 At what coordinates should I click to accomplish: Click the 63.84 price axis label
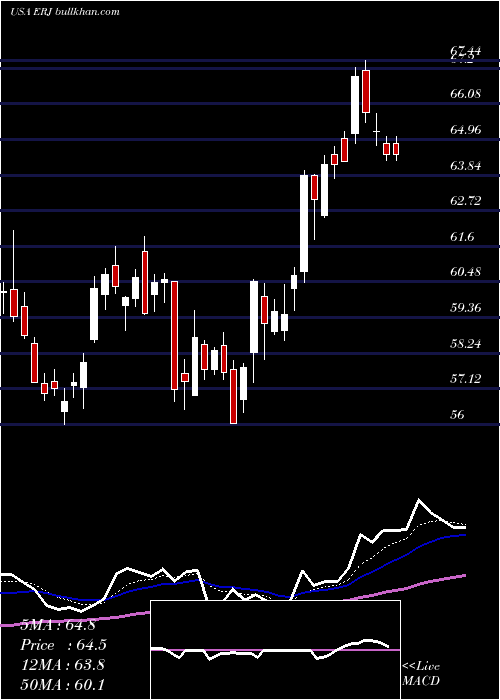[x=466, y=166]
